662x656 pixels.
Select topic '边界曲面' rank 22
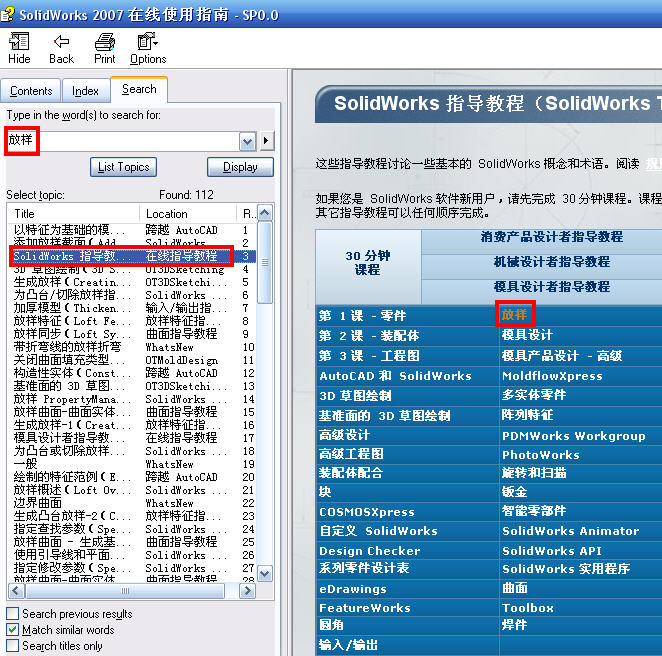click(x=132, y=503)
